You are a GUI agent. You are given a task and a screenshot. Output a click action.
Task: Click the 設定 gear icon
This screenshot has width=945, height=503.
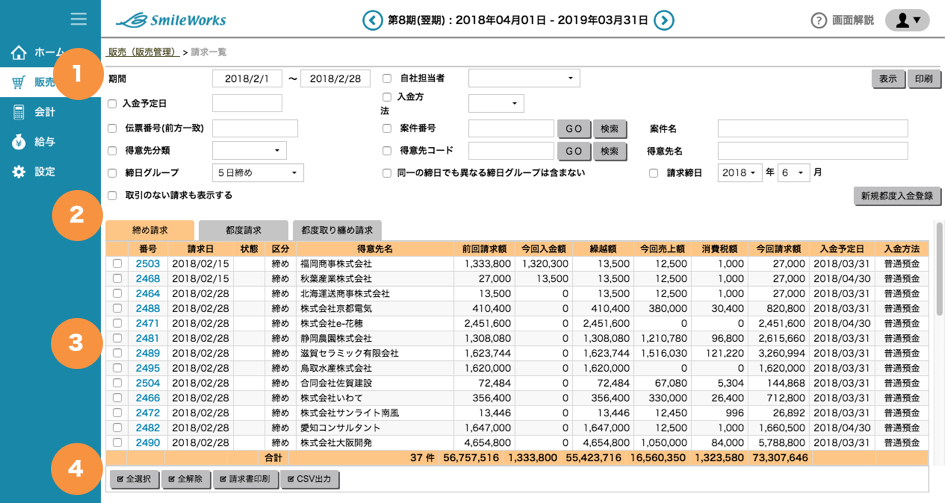19,172
